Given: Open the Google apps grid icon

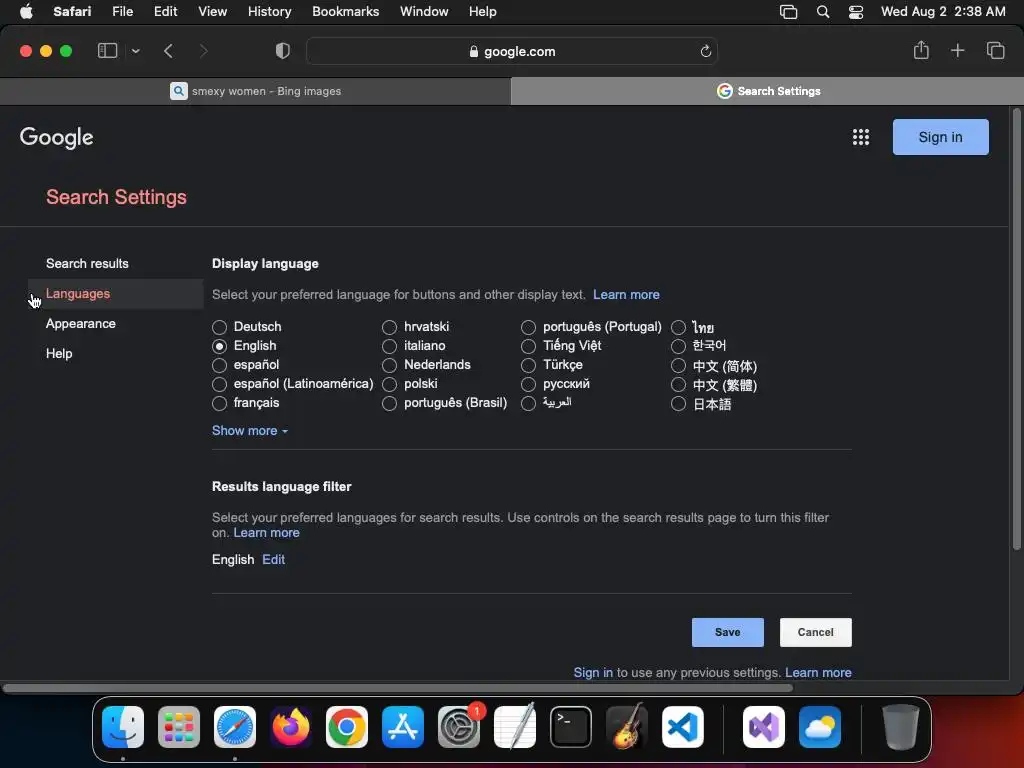Looking at the screenshot, I should pyautogui.click(x=861, y=137).
